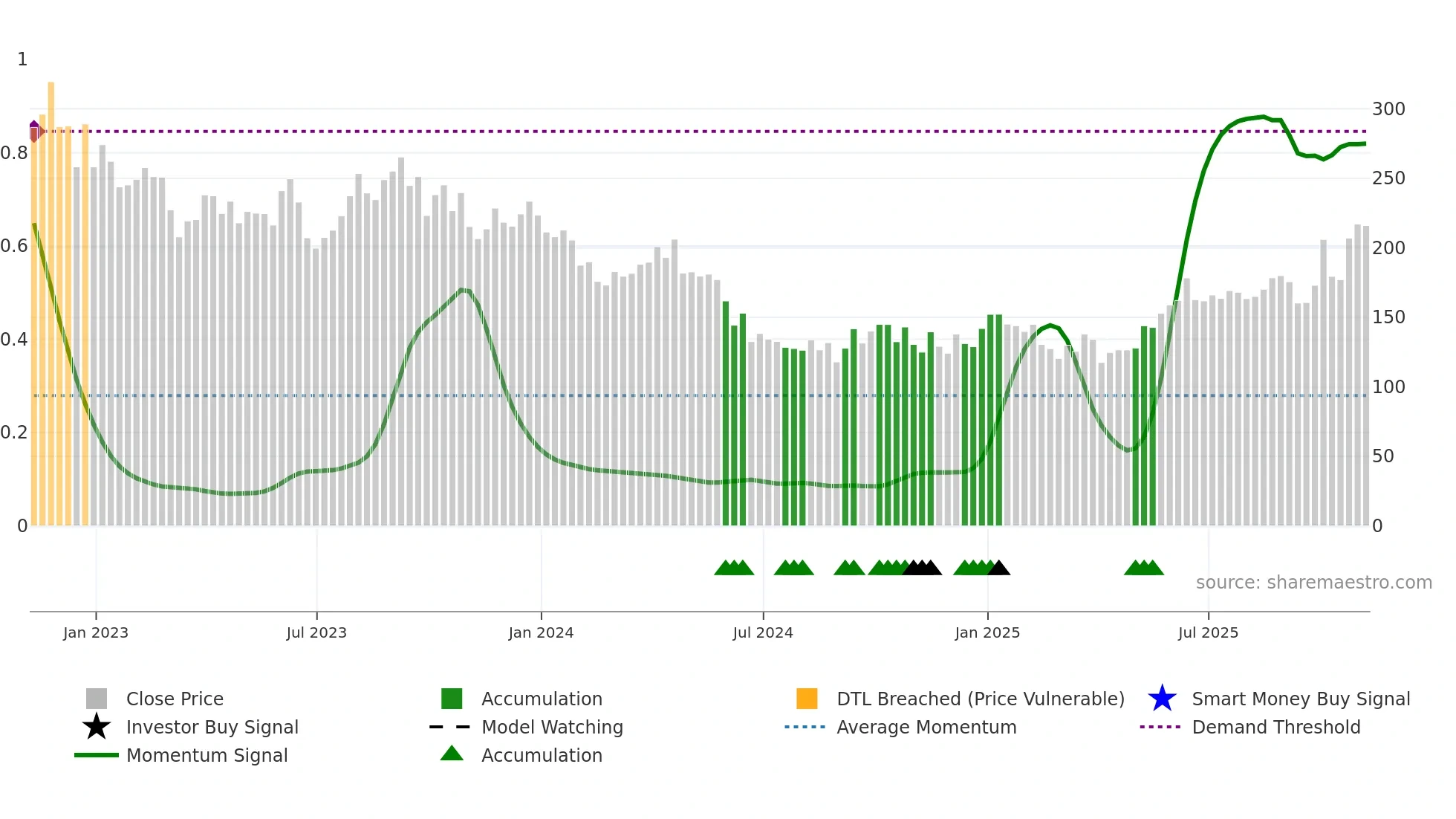This screenshot has height=819, width=1456.
Task: Toggle the Demand Threshold legend entry
Action: tap(1275, 727)
